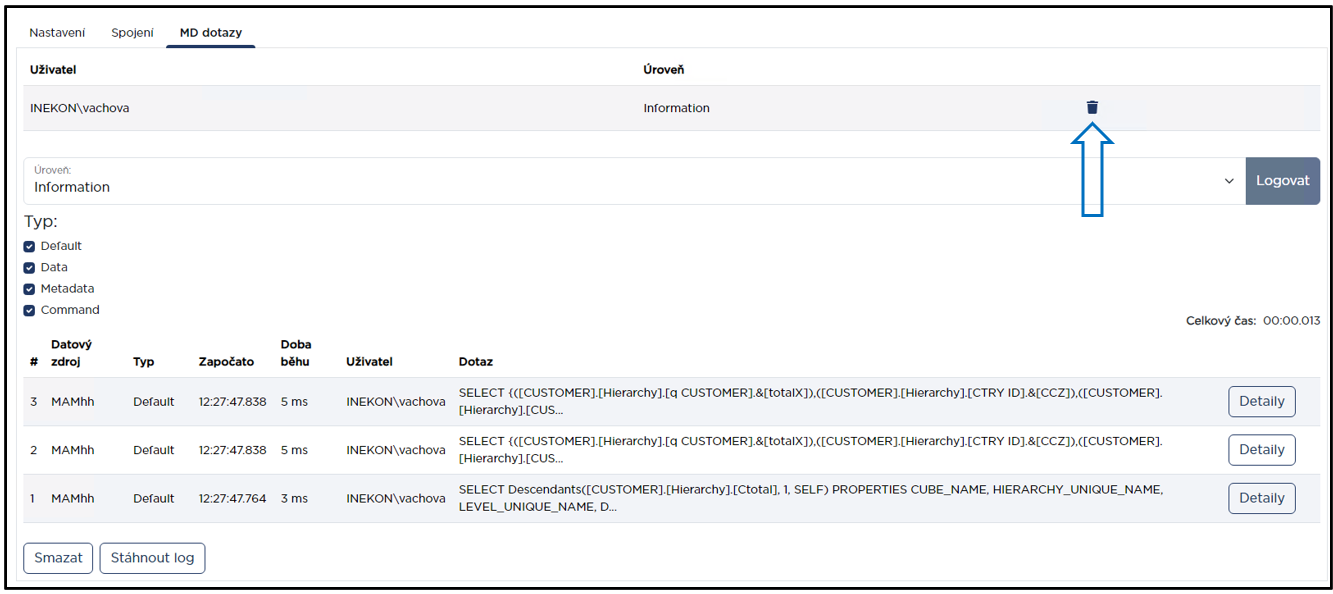Click the Započato column header

(226, 361)
